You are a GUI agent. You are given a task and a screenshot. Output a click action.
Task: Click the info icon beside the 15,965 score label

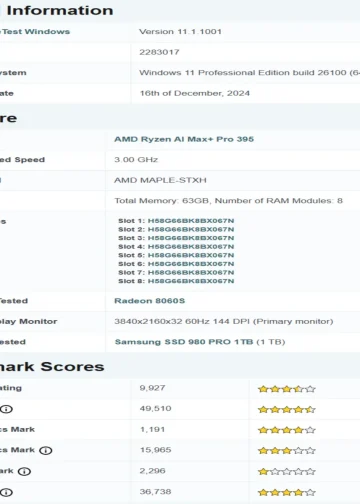[x=46, y=450]
